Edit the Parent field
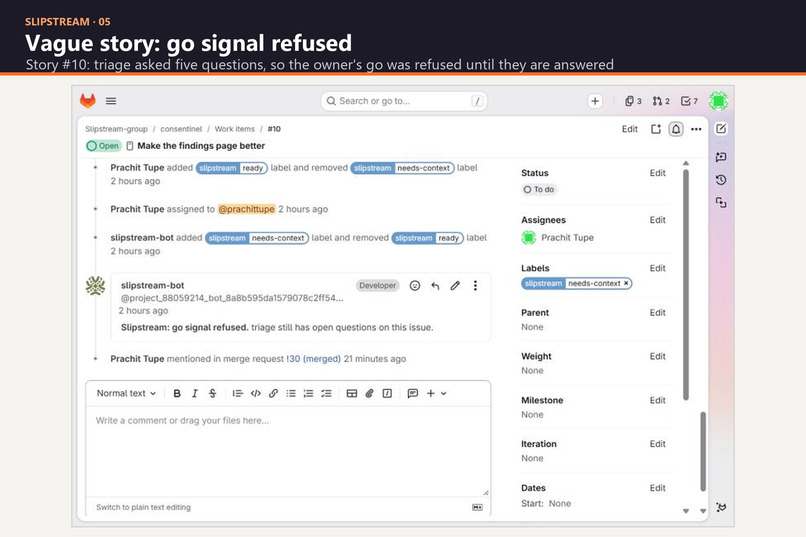806x537 pixels. click(x=657, y=312)
